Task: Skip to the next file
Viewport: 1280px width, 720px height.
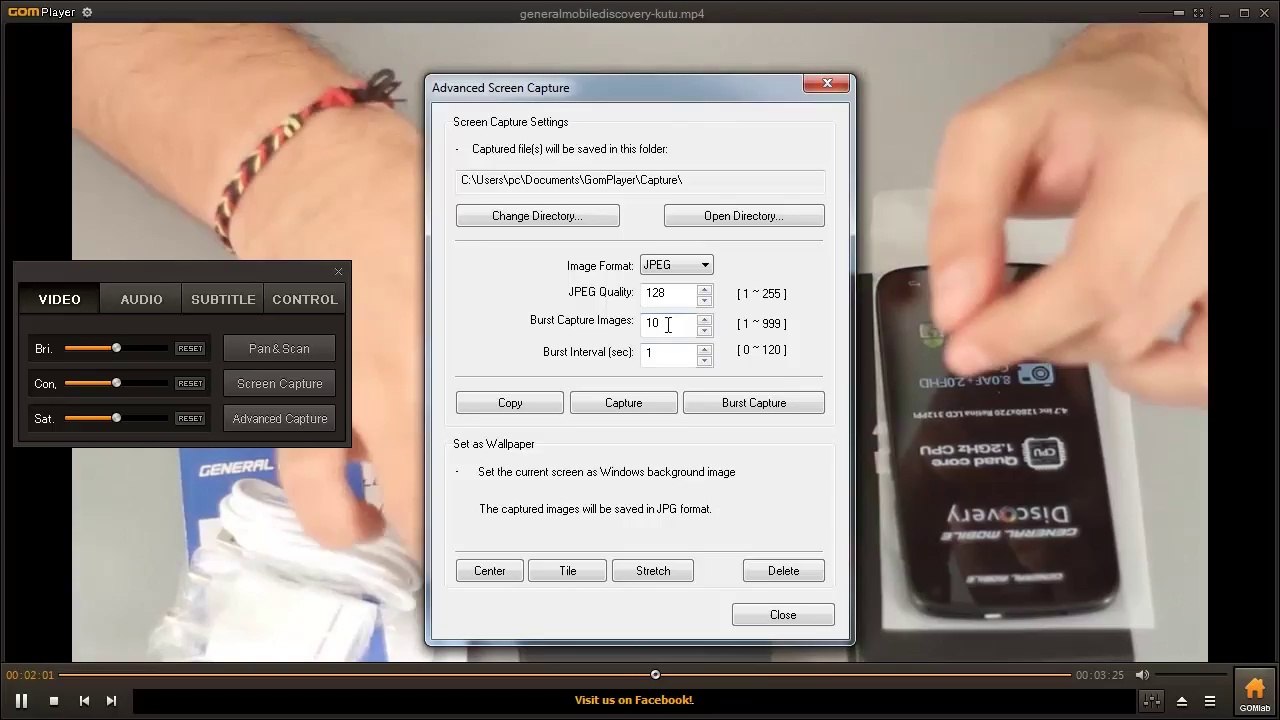Action: [x=111, y=701]
